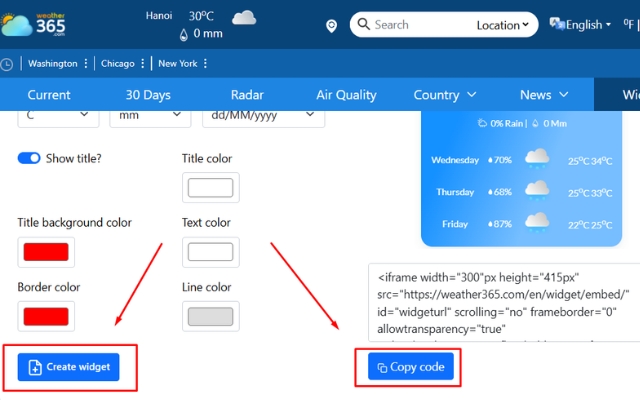
Task: Click the search magnifier icon
Action: click(x=364, y=25)
